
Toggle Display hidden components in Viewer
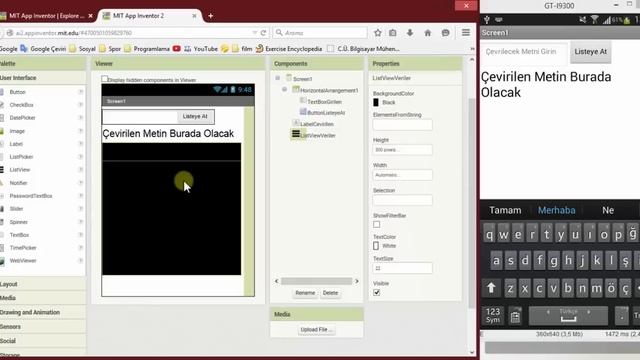pos(104,79)
